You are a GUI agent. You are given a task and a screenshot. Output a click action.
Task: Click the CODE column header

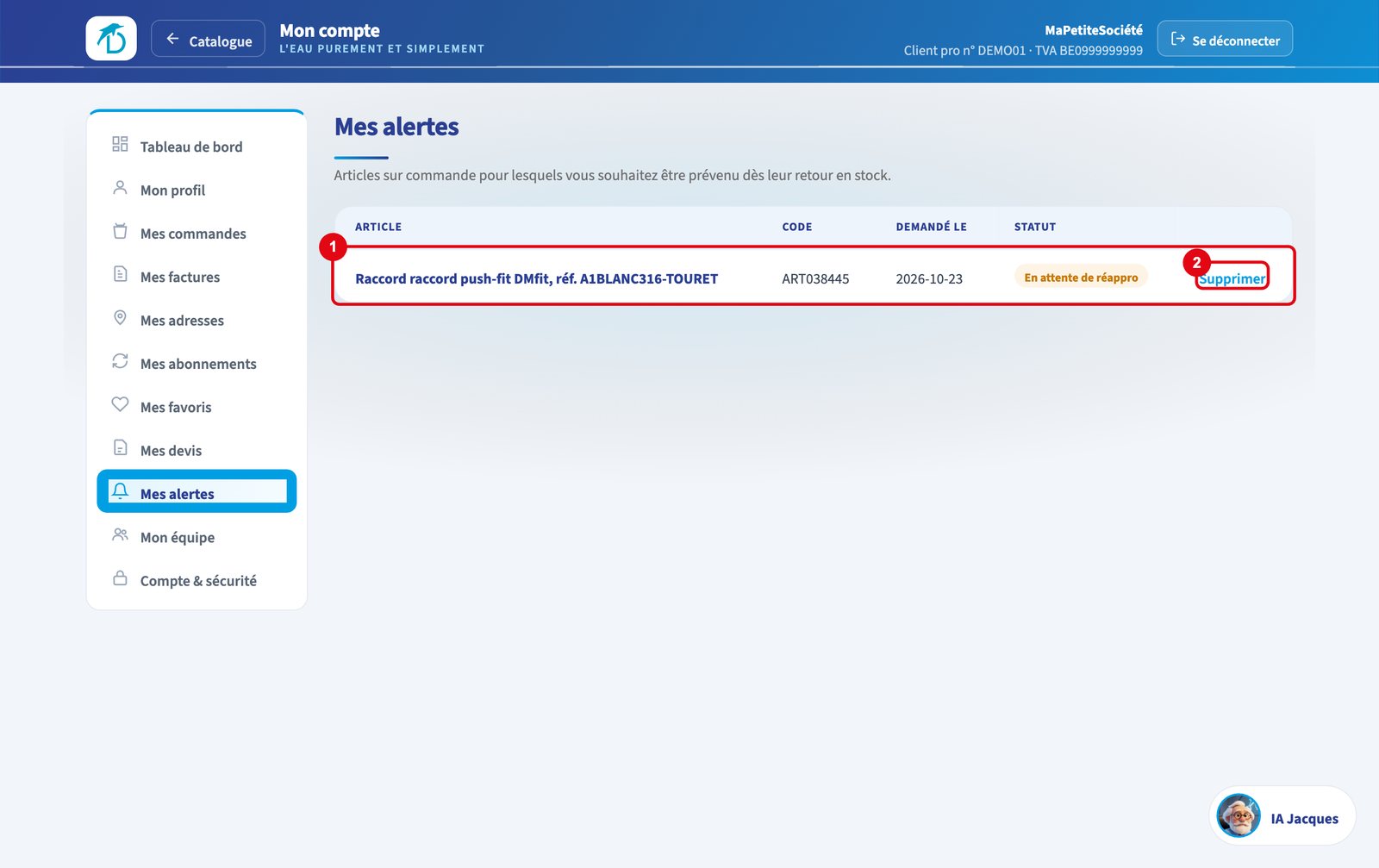point(797,227)
